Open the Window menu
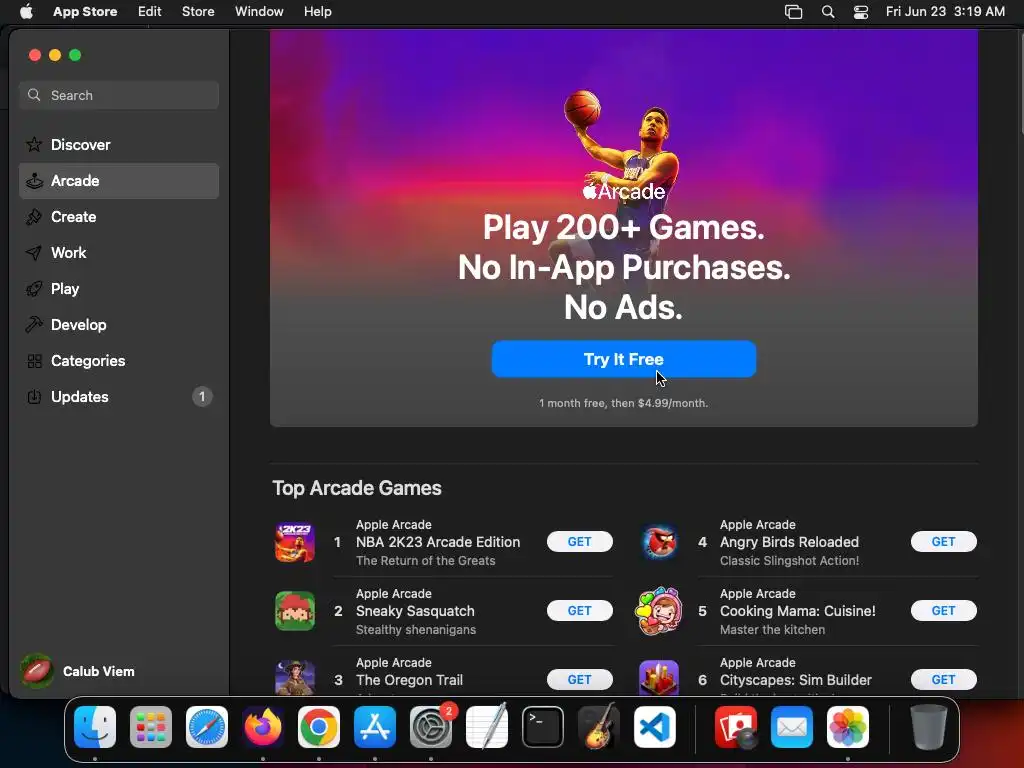The width and height of the screenshot is (1024, 768). point(259,12)
